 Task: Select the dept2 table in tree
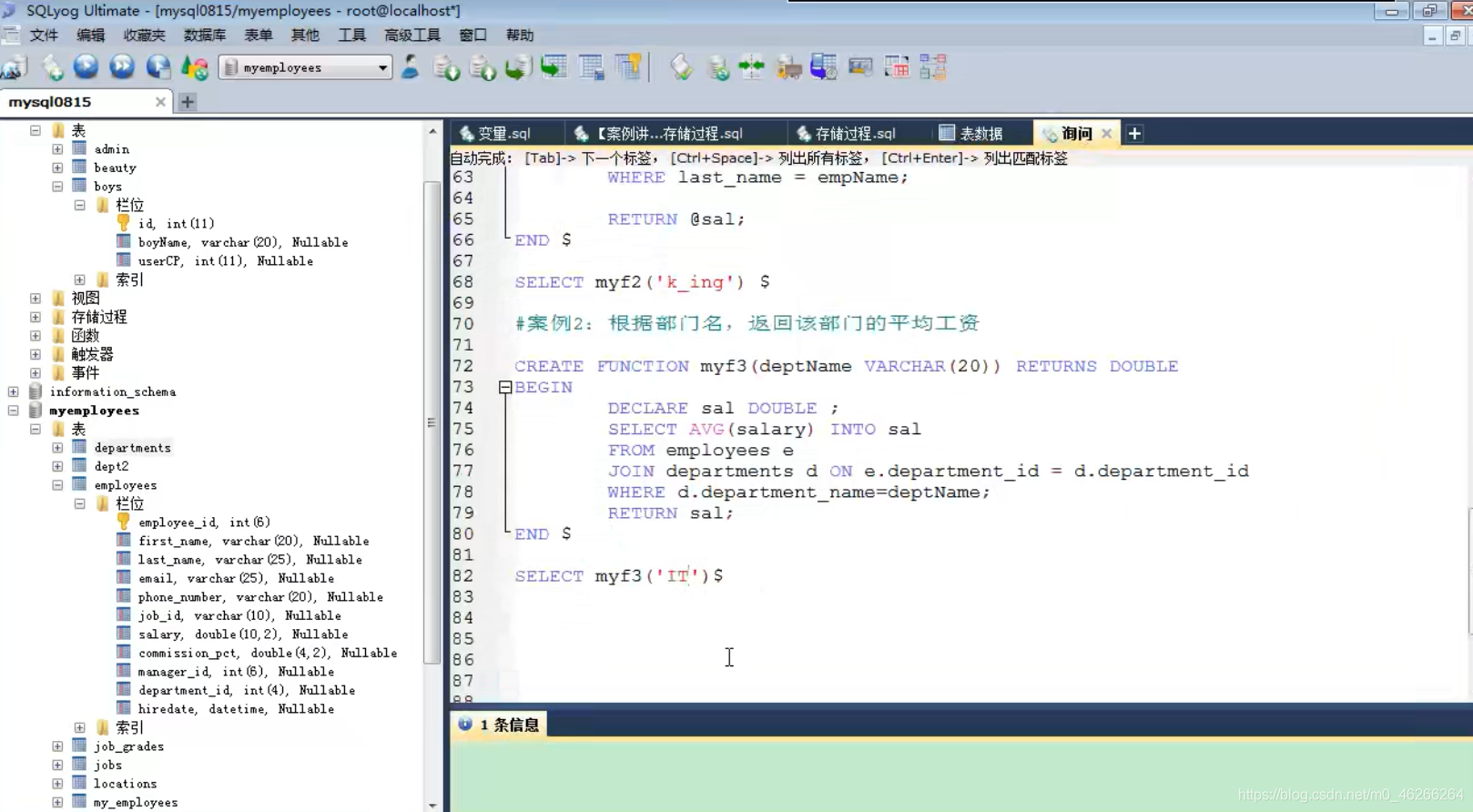(x=111, y=466)
